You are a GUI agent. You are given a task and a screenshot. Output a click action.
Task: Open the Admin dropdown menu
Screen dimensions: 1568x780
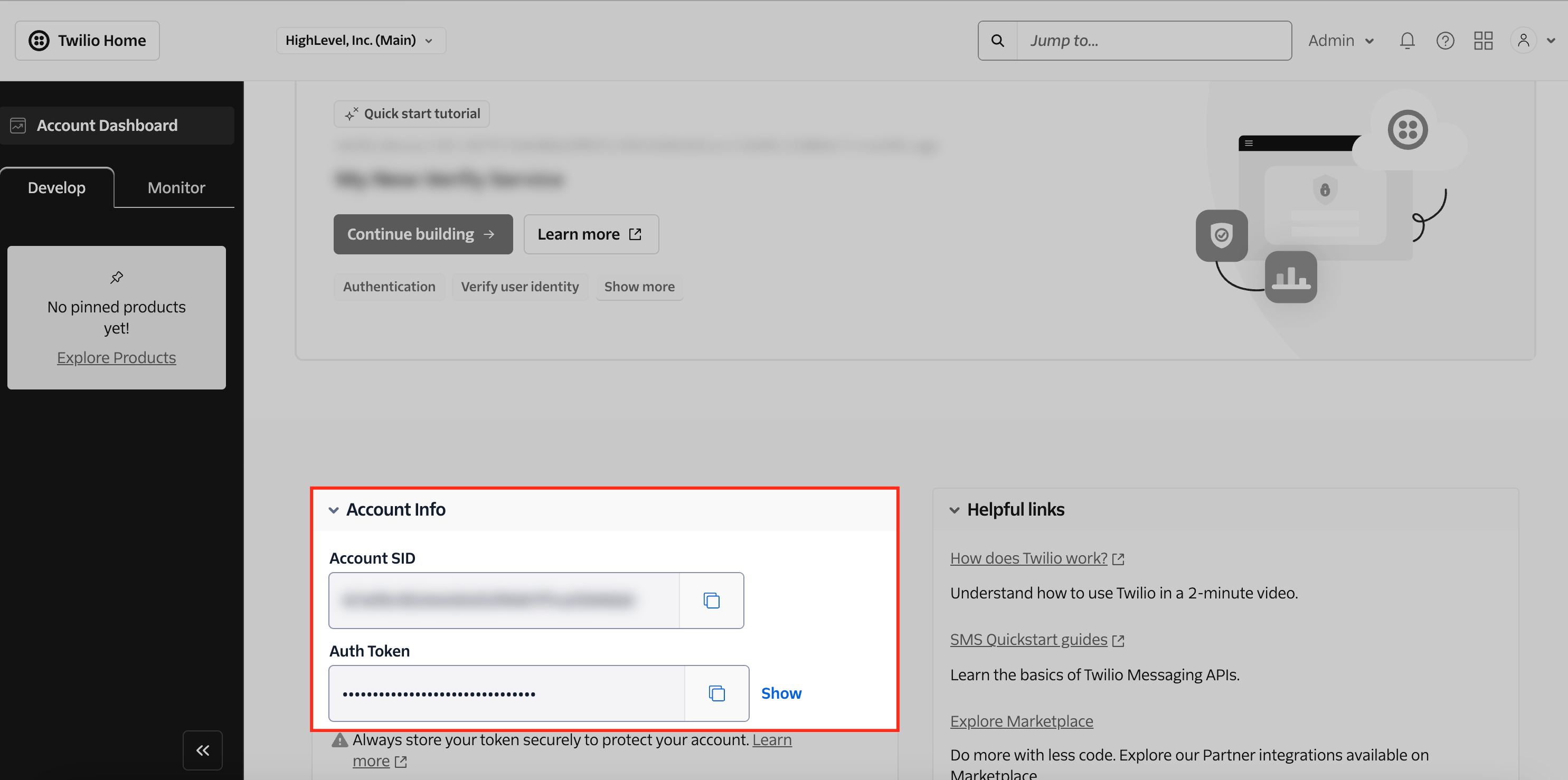pyautogui.click(x=1341, y=41)
